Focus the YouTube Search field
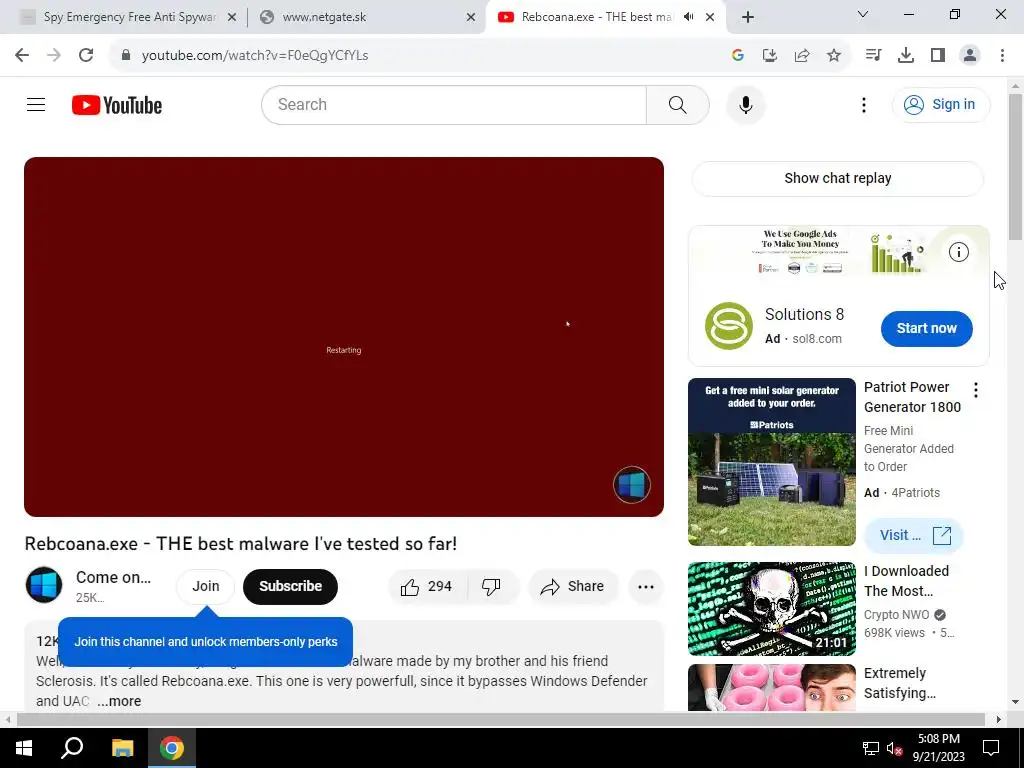The width and height of the screenshot is (1024, 768). point(454,104)
